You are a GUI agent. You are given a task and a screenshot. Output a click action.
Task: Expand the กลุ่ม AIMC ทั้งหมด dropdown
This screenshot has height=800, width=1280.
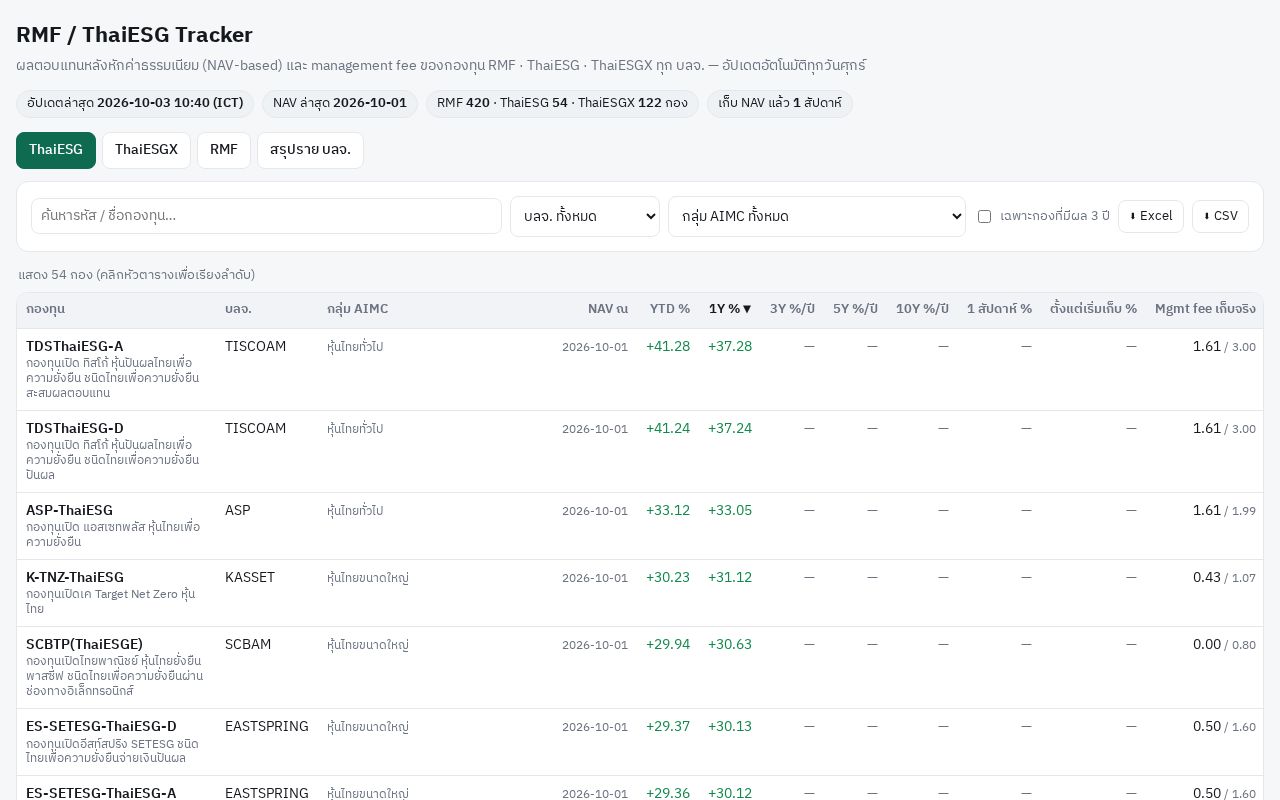tap(817, 216)
